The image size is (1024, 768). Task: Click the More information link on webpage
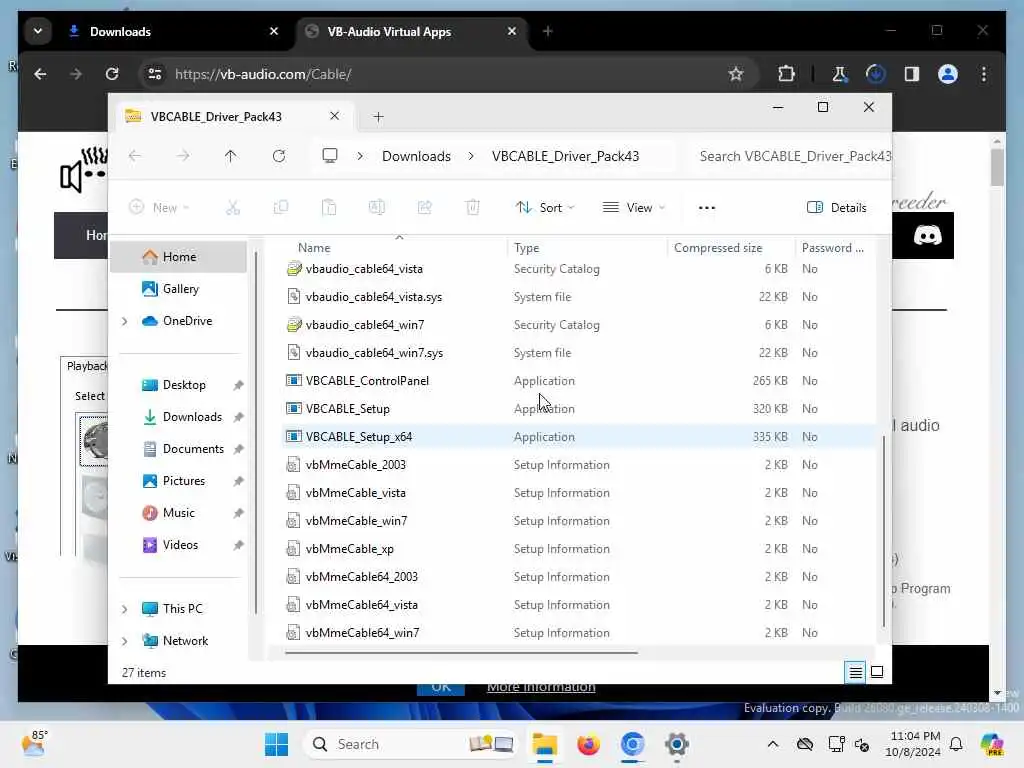(x=541, y=687)
